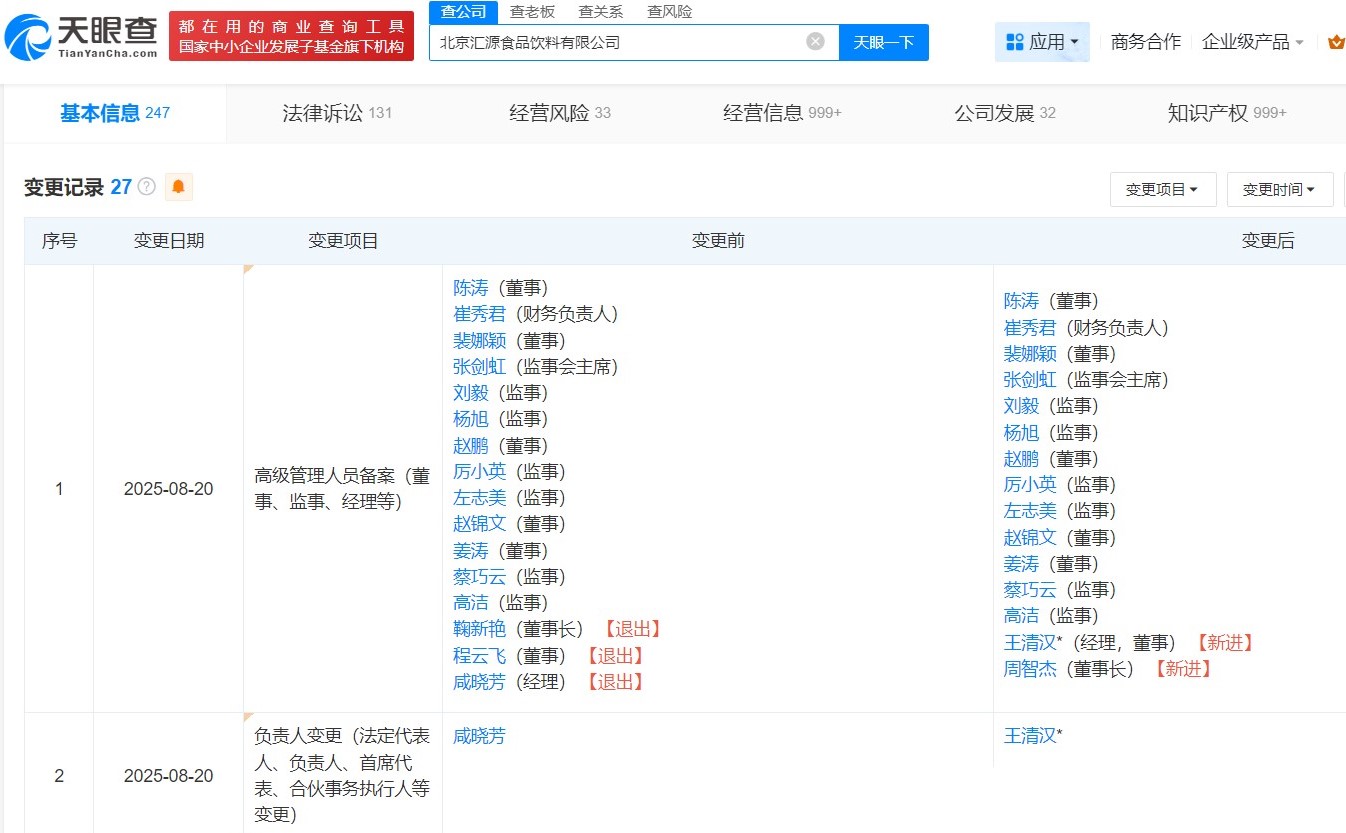Click the 天眼一下 search button
Viewport: 1346px width, 833px height.
[x=883, y=42]
